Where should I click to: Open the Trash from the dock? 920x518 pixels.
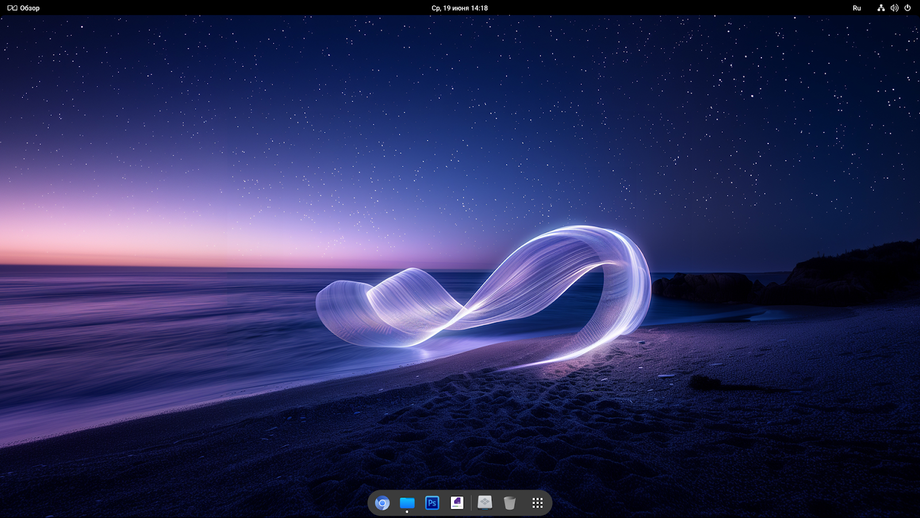point(510,503)
